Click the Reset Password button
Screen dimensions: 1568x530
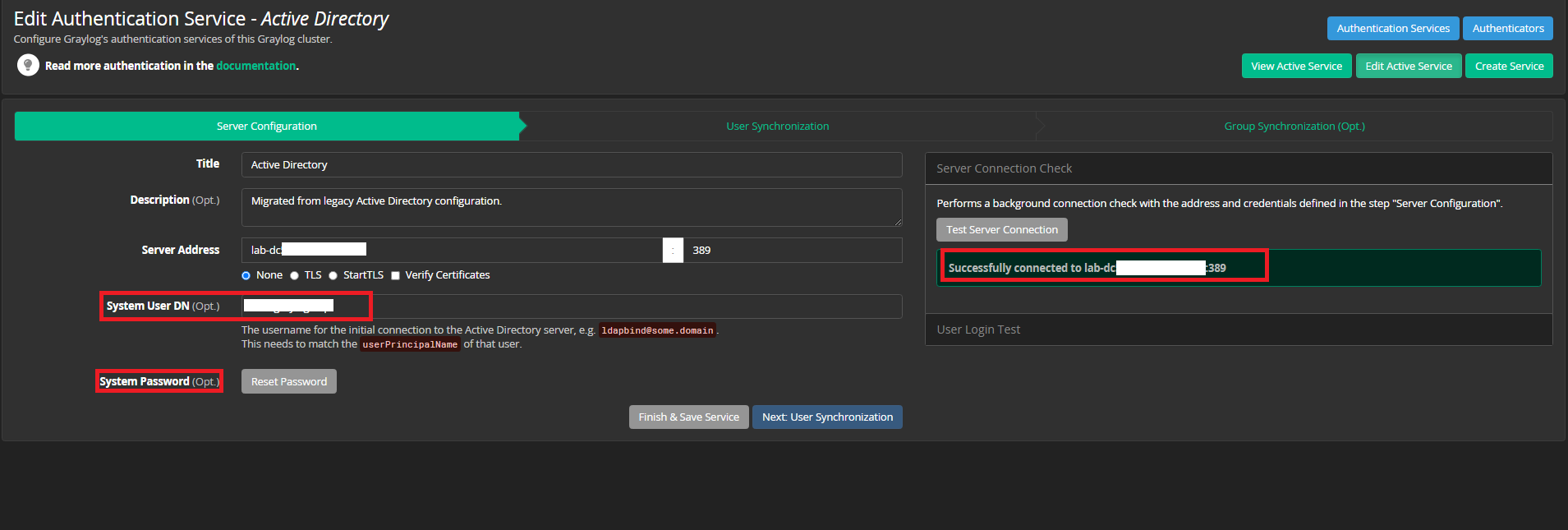[x=289, y=381]
